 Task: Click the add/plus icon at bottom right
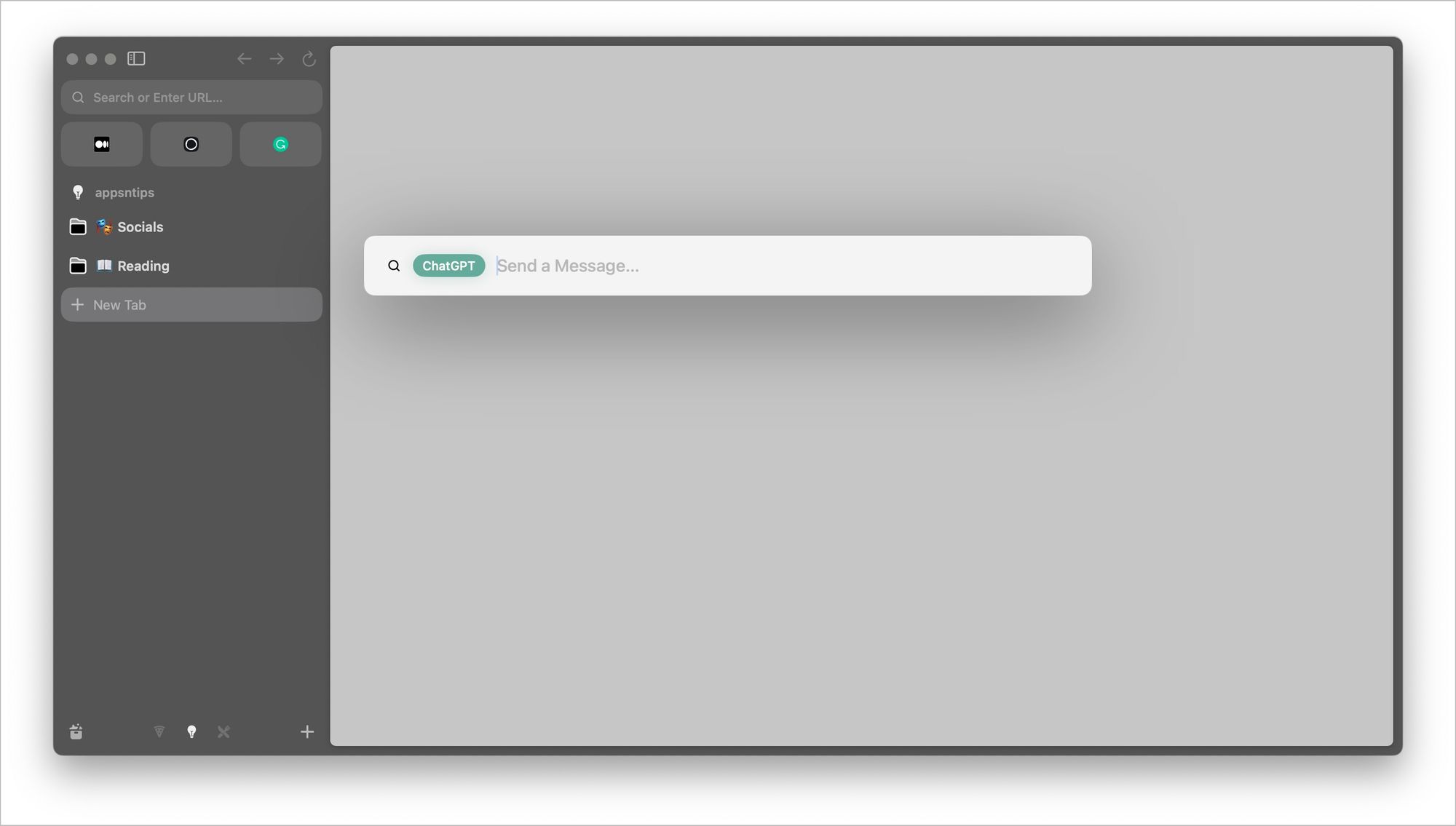tap(307, 731)
